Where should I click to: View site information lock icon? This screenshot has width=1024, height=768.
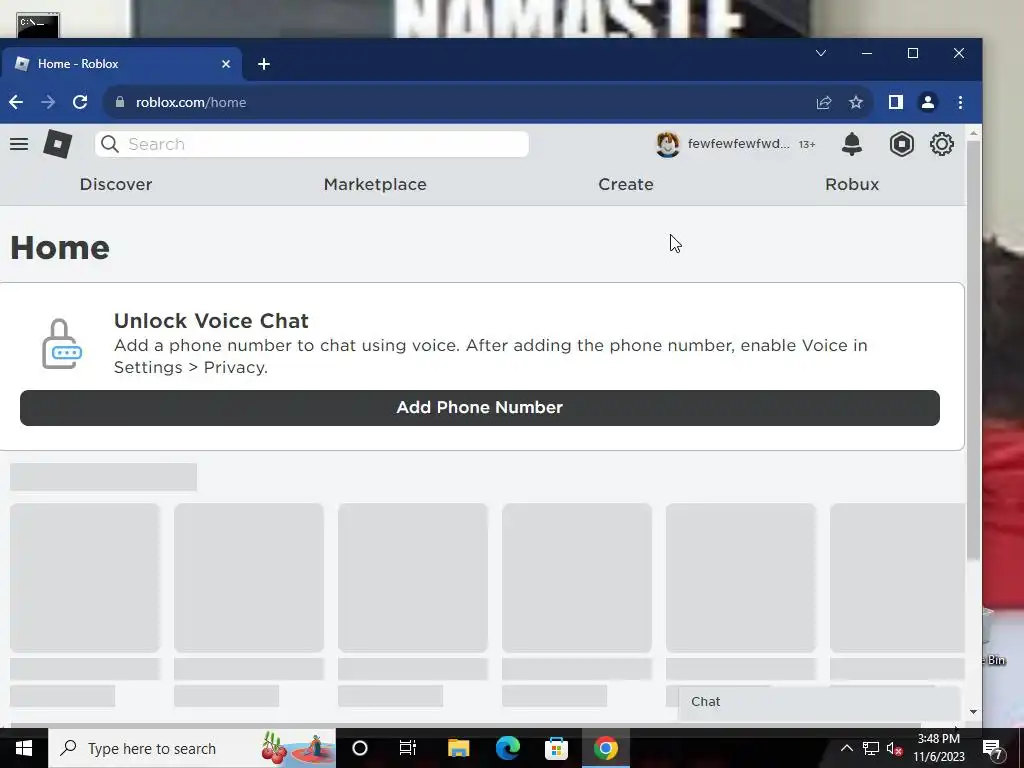pos(120,102)
